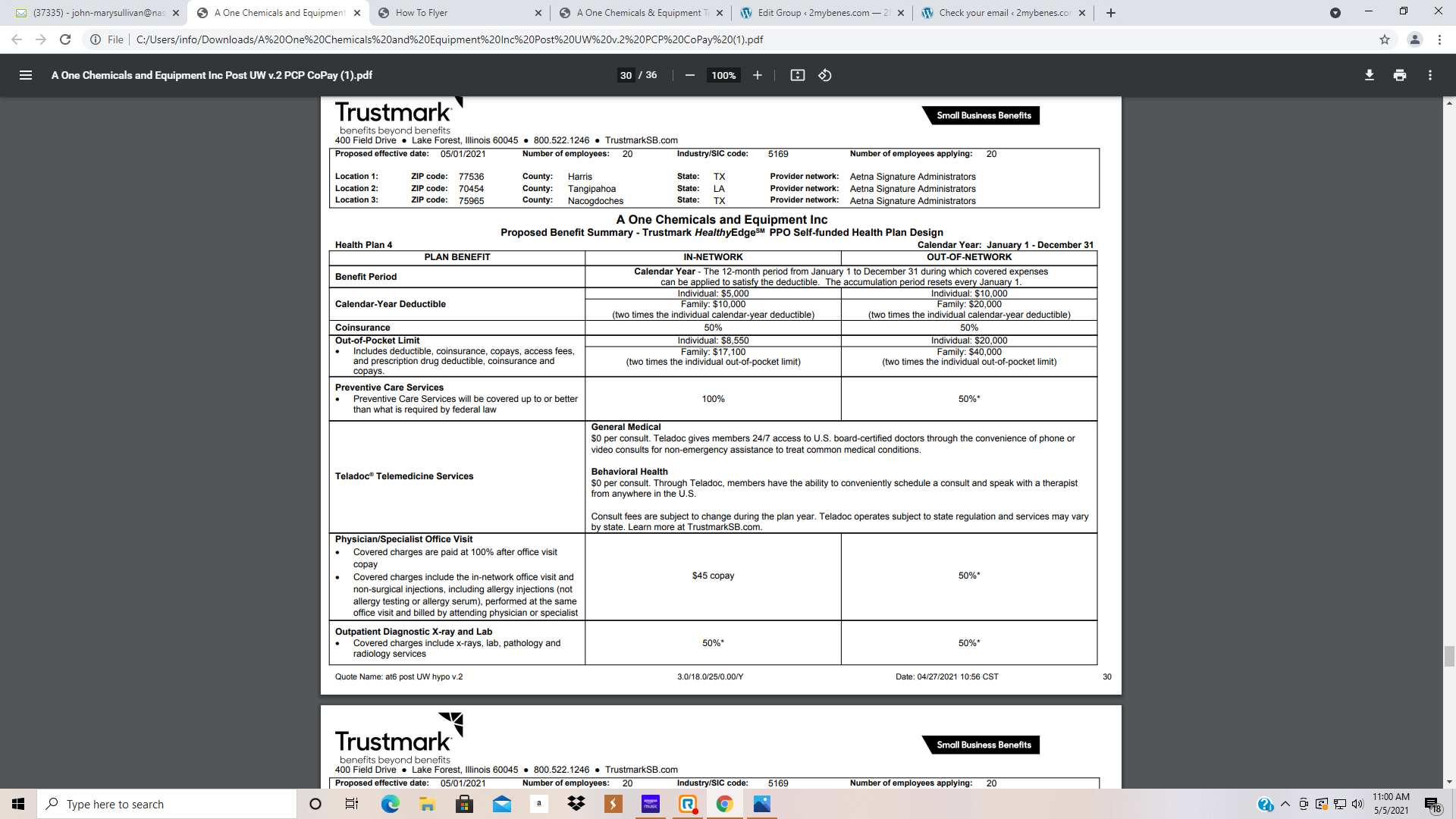
Task: Bookmark this page with the star
Action: pos(1384,39)
